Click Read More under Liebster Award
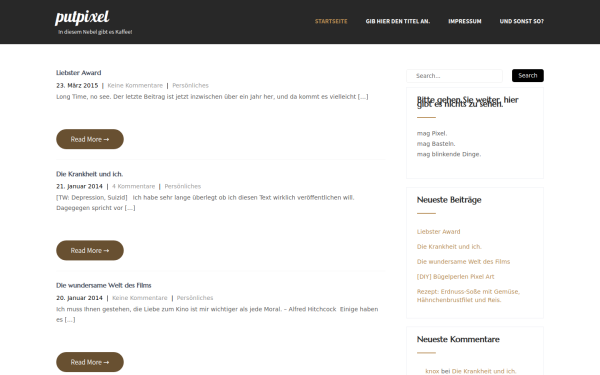The width and height of the screenshot is (600, 375). pos(90,139)
